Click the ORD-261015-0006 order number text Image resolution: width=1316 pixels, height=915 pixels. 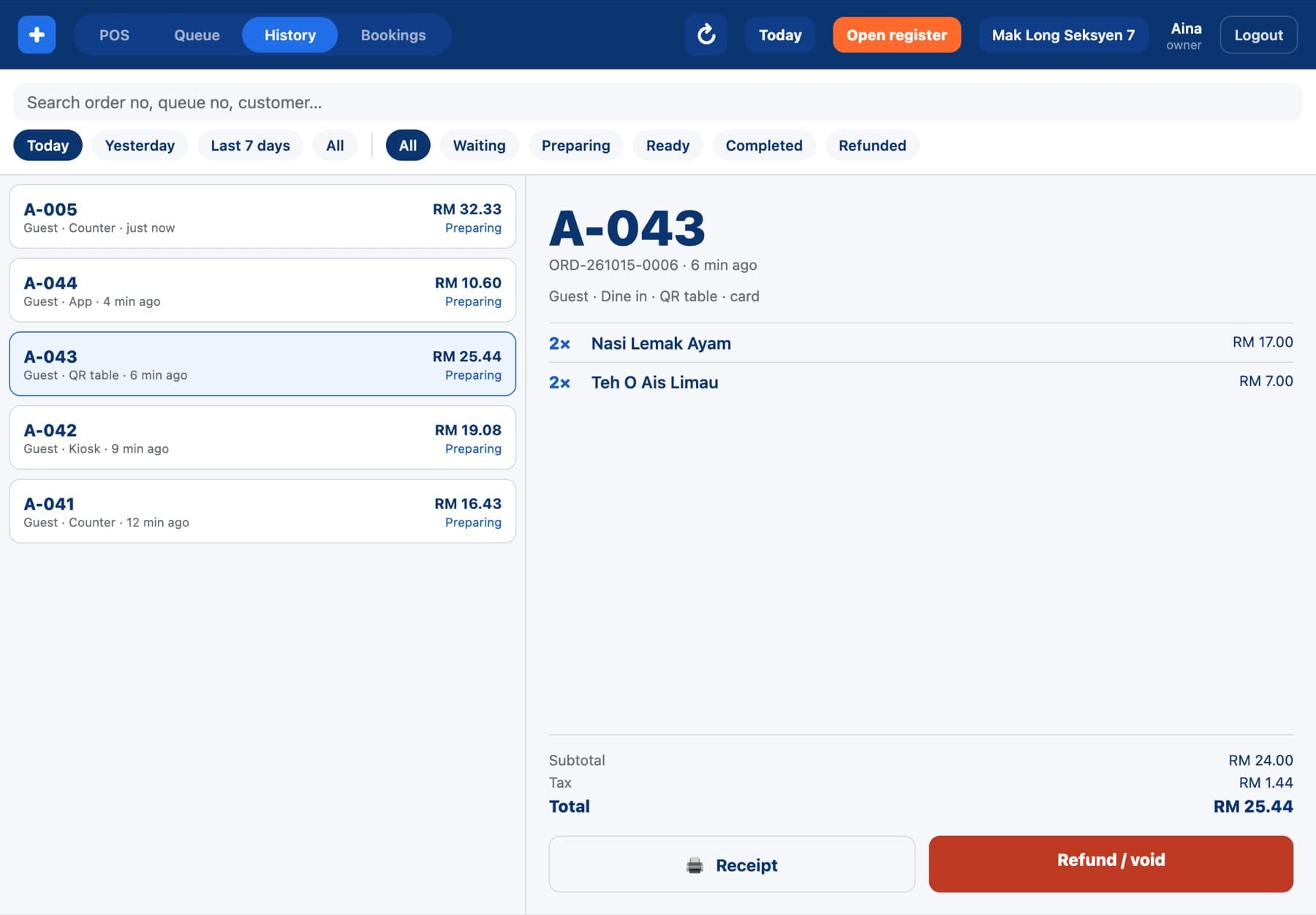(613, 265)
